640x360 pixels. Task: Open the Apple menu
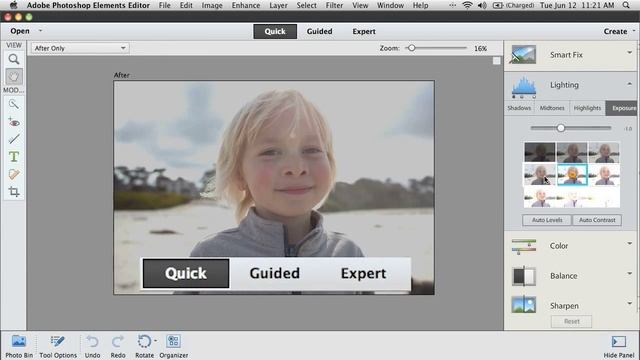(13, 5)
